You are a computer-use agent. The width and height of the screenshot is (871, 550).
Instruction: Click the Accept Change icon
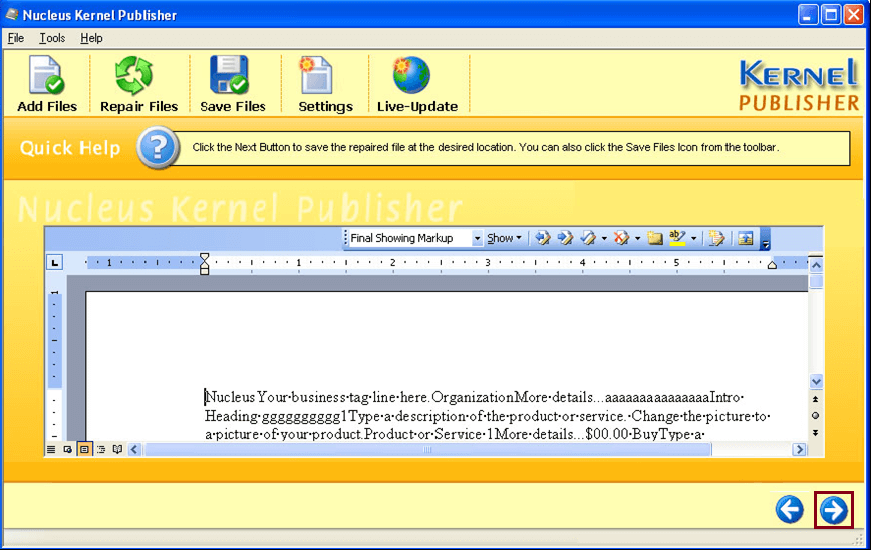(x=588, y=238)
